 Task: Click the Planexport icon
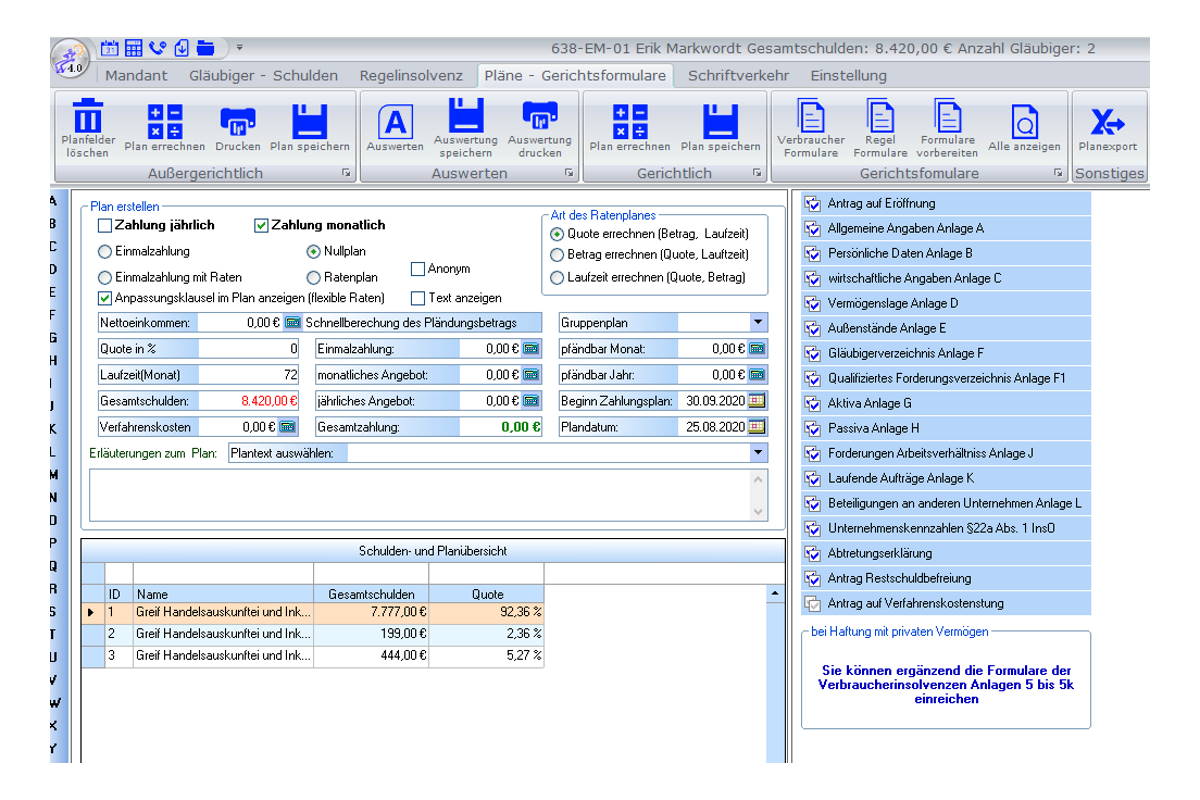pyautogui.click(x=1108, y=121)
